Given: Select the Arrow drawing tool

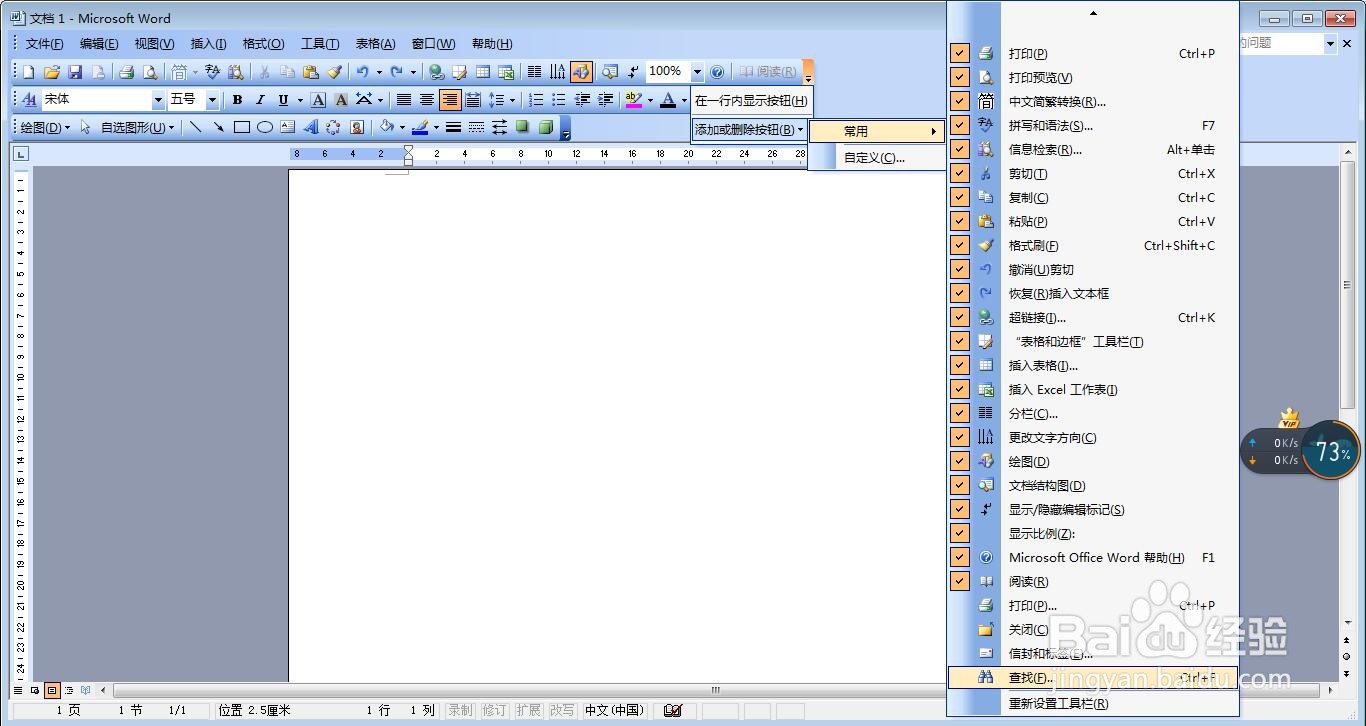Looking at the screenshot, I should (218, 127).
